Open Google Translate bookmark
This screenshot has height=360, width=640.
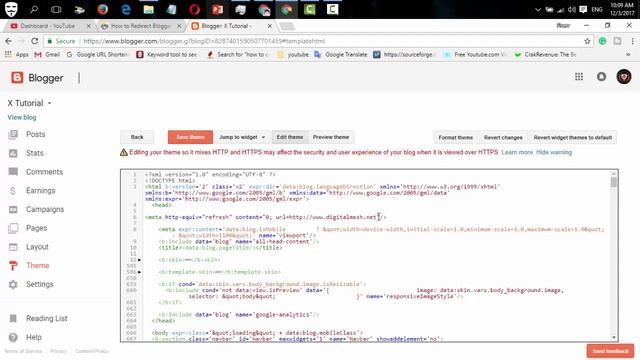tap(341, 54)
